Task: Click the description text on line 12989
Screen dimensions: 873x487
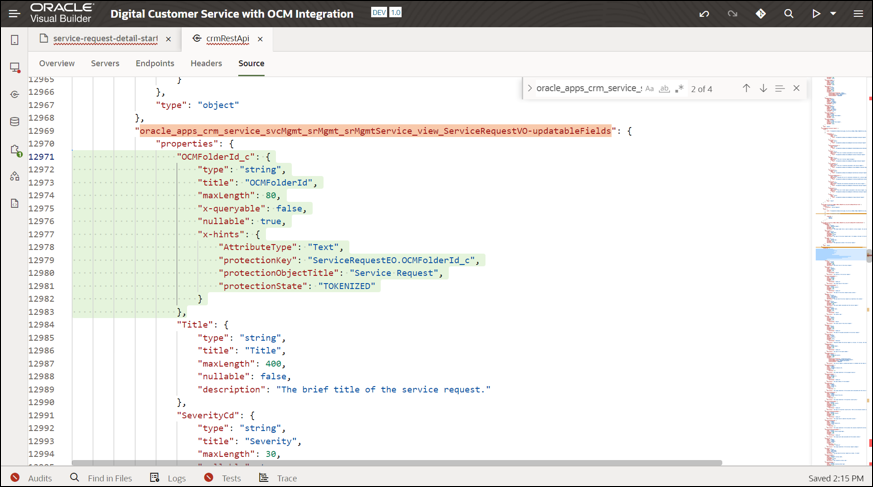Action: pyautogui.click(x=384, y=390)
